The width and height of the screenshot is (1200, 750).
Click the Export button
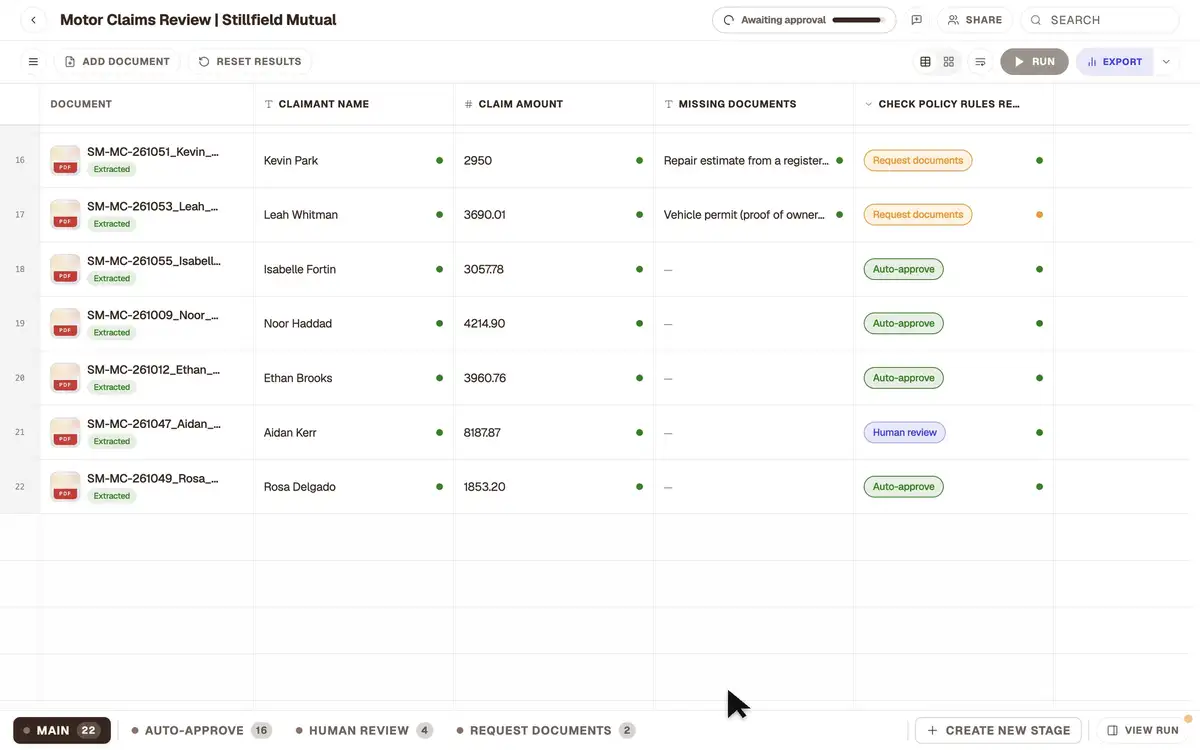point(1115,62)
